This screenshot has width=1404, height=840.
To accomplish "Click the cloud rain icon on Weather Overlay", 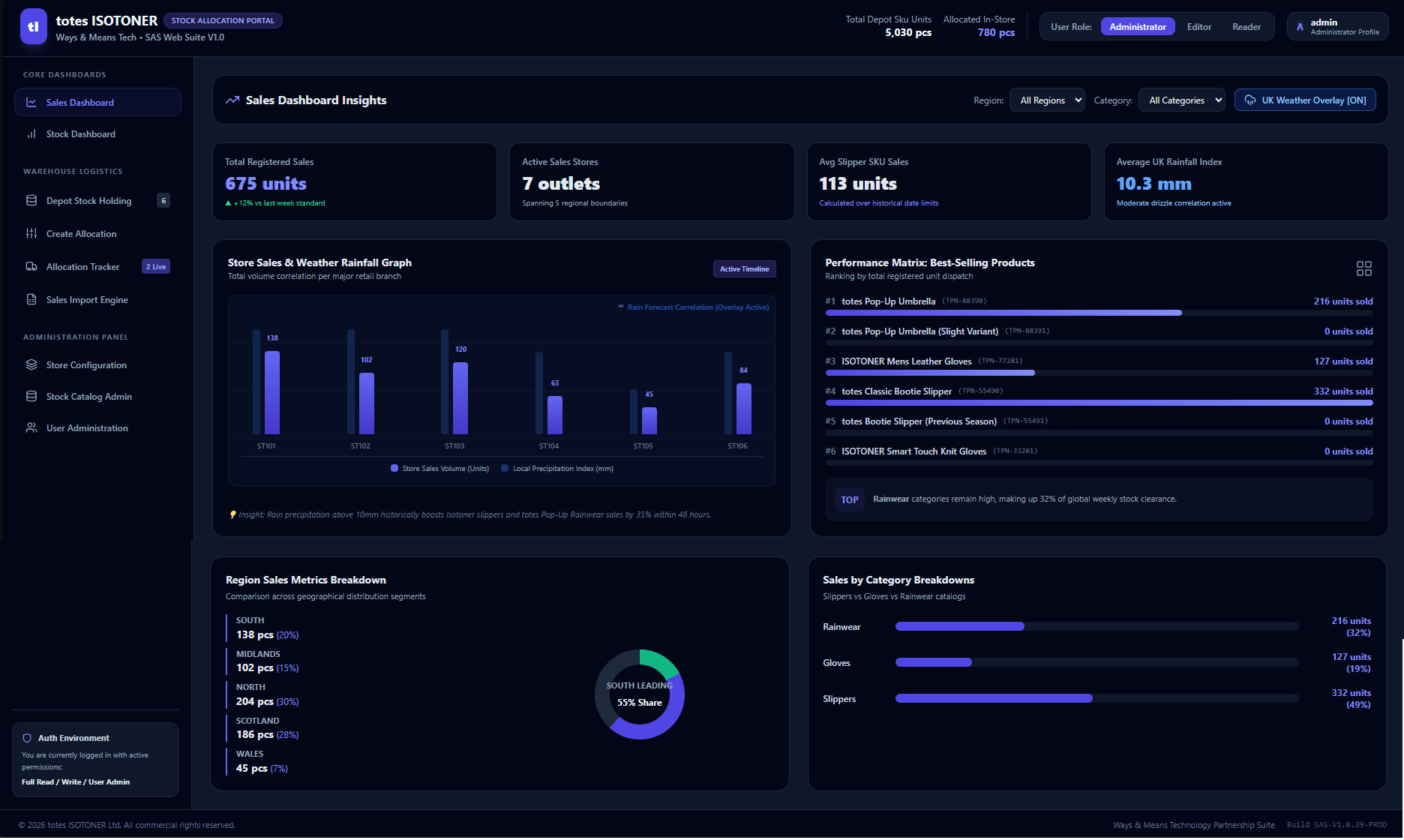I will coord(1250,100).
